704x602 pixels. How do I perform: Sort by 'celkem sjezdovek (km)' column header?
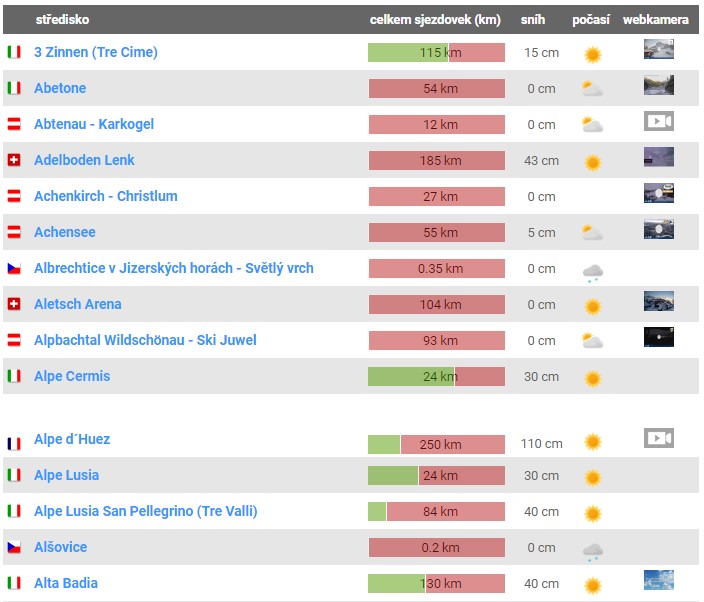click(x=435, y=20)
